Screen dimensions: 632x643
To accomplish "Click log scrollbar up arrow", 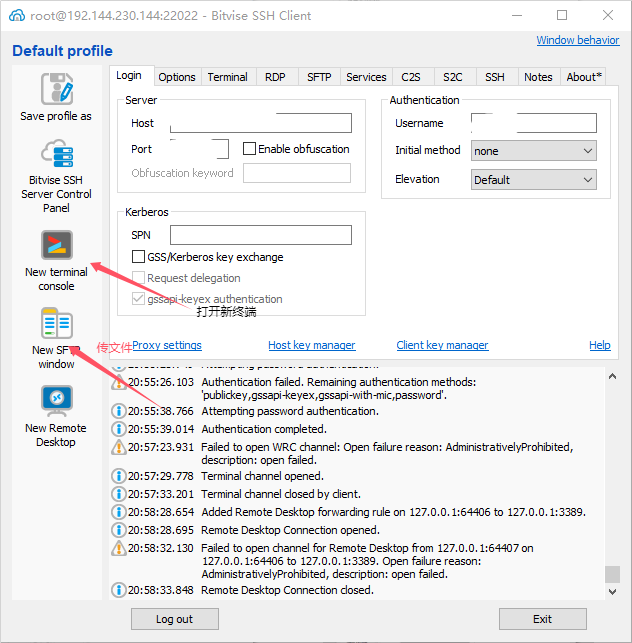I will (612, 376).
